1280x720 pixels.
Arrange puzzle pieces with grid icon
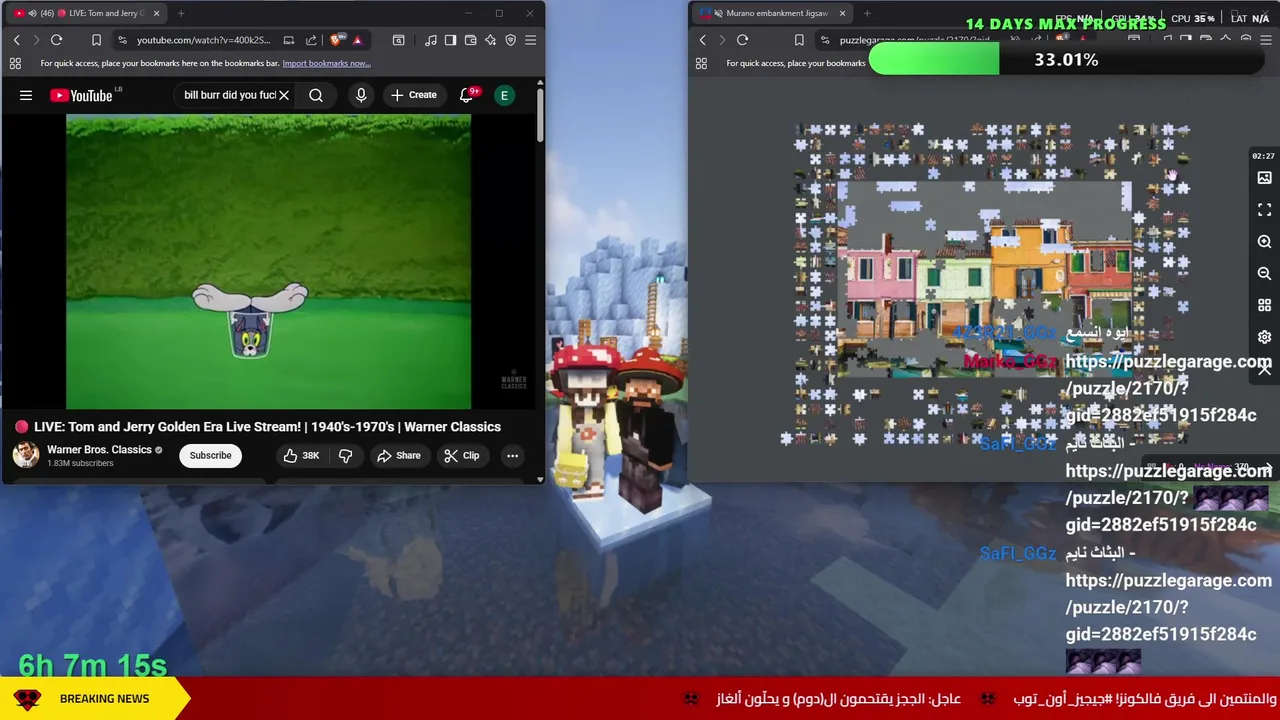1264,306
